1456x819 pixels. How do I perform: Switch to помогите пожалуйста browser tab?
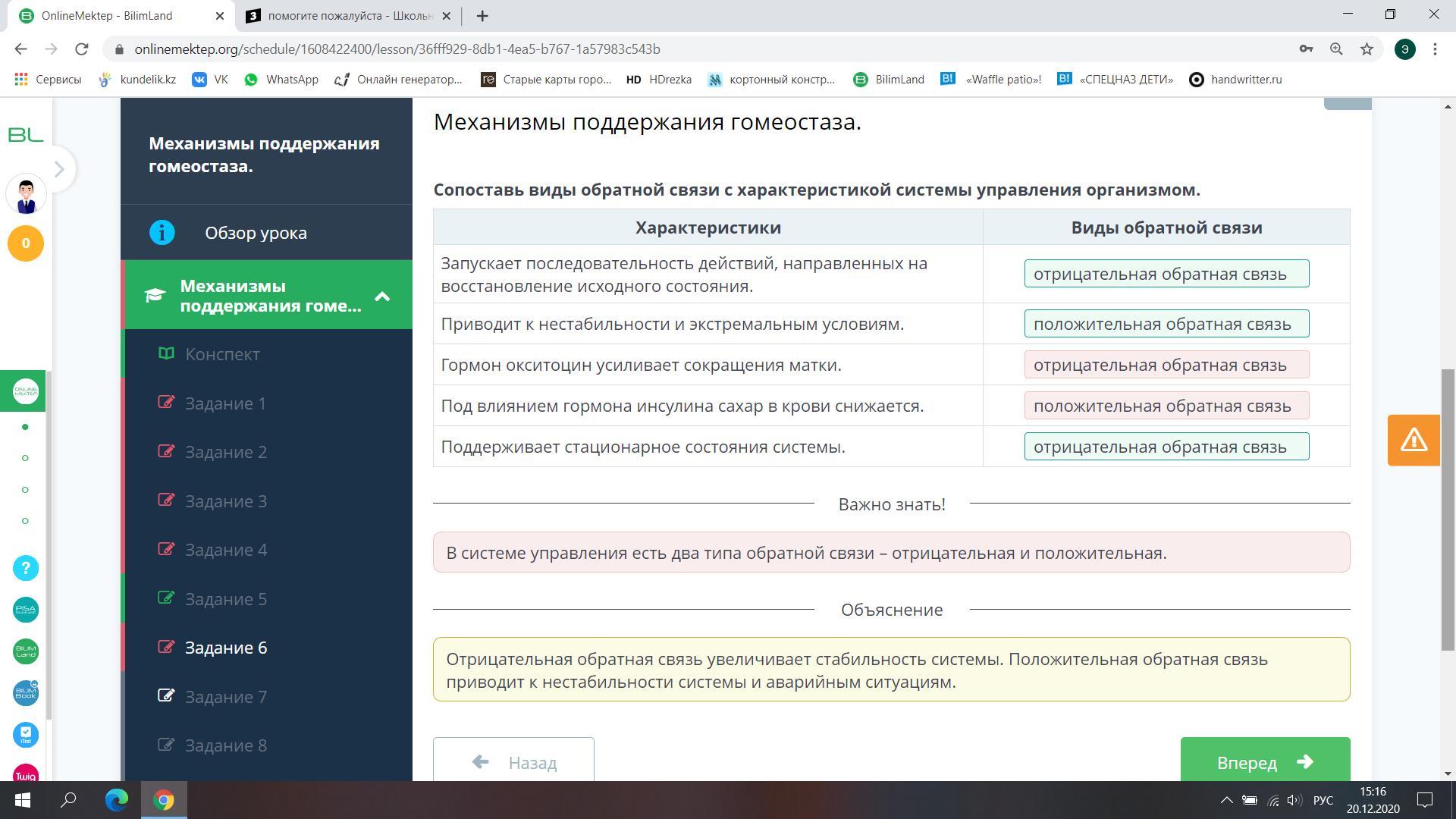click(x=350, y=15)
